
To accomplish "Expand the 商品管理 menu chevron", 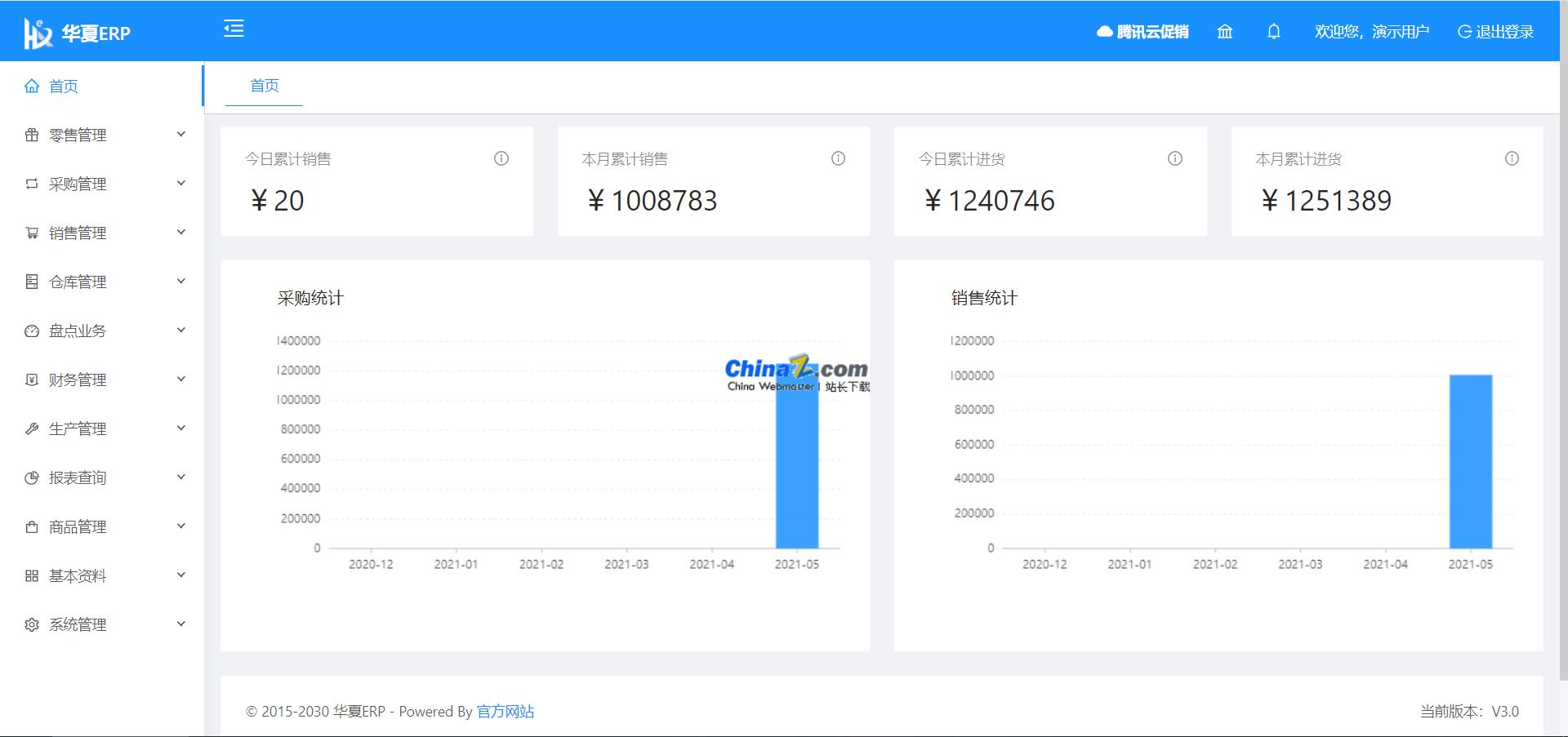I will (x=181, y=526).
